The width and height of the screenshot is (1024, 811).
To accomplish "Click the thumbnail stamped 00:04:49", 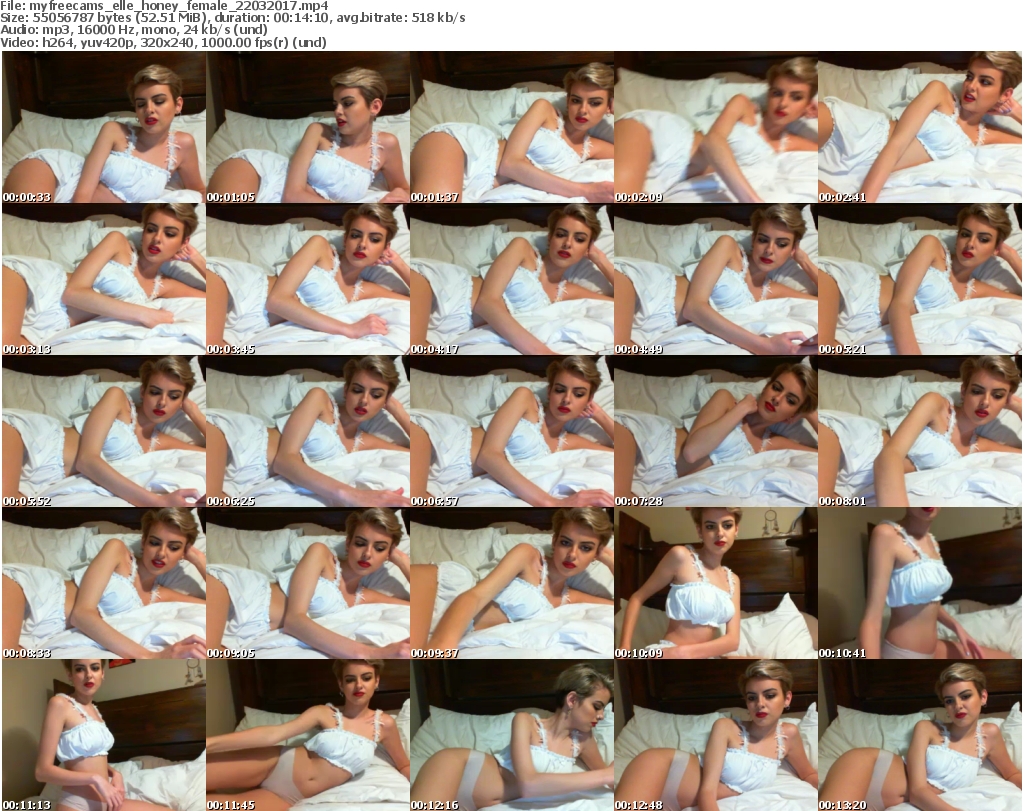I will [x=716, y=279].
